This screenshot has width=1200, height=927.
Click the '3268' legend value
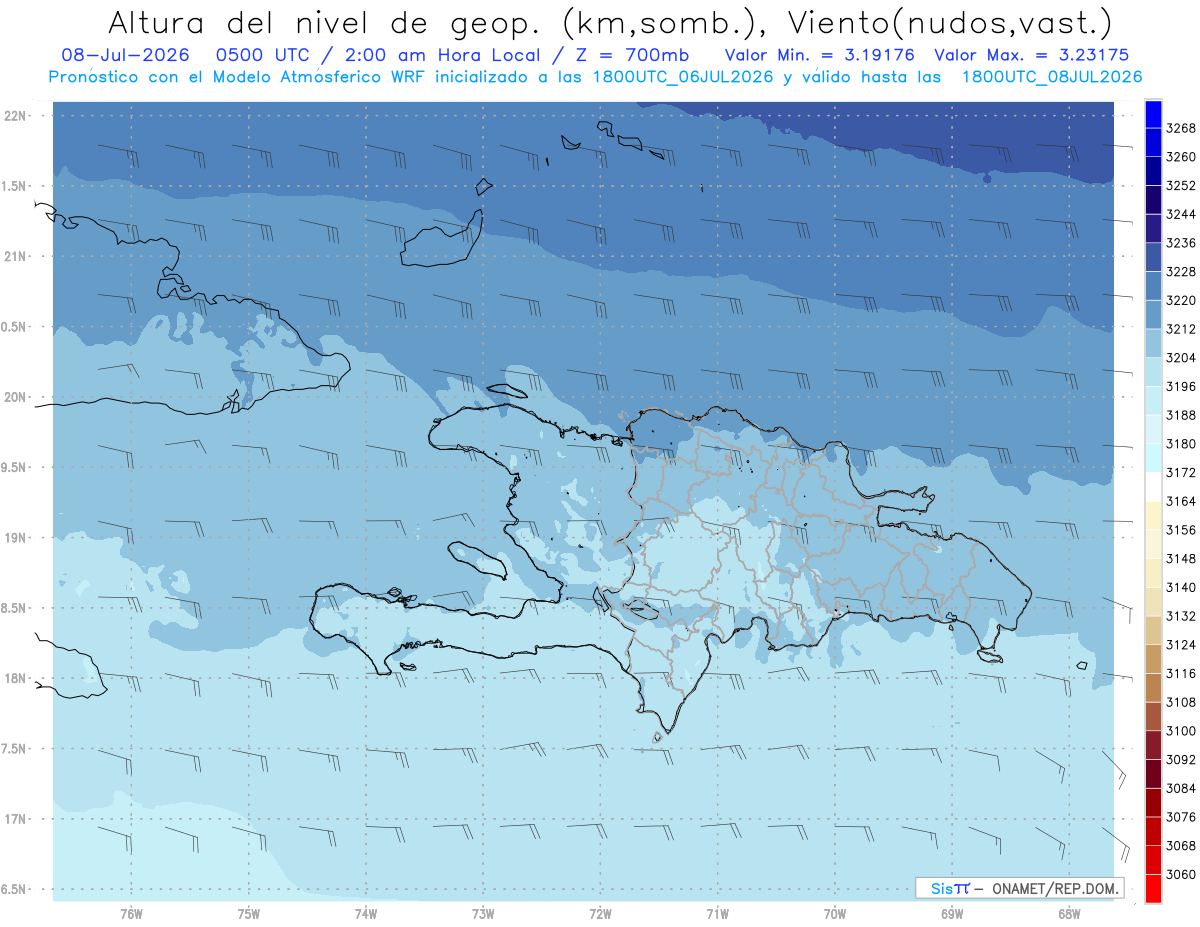tap(1181, 128)
